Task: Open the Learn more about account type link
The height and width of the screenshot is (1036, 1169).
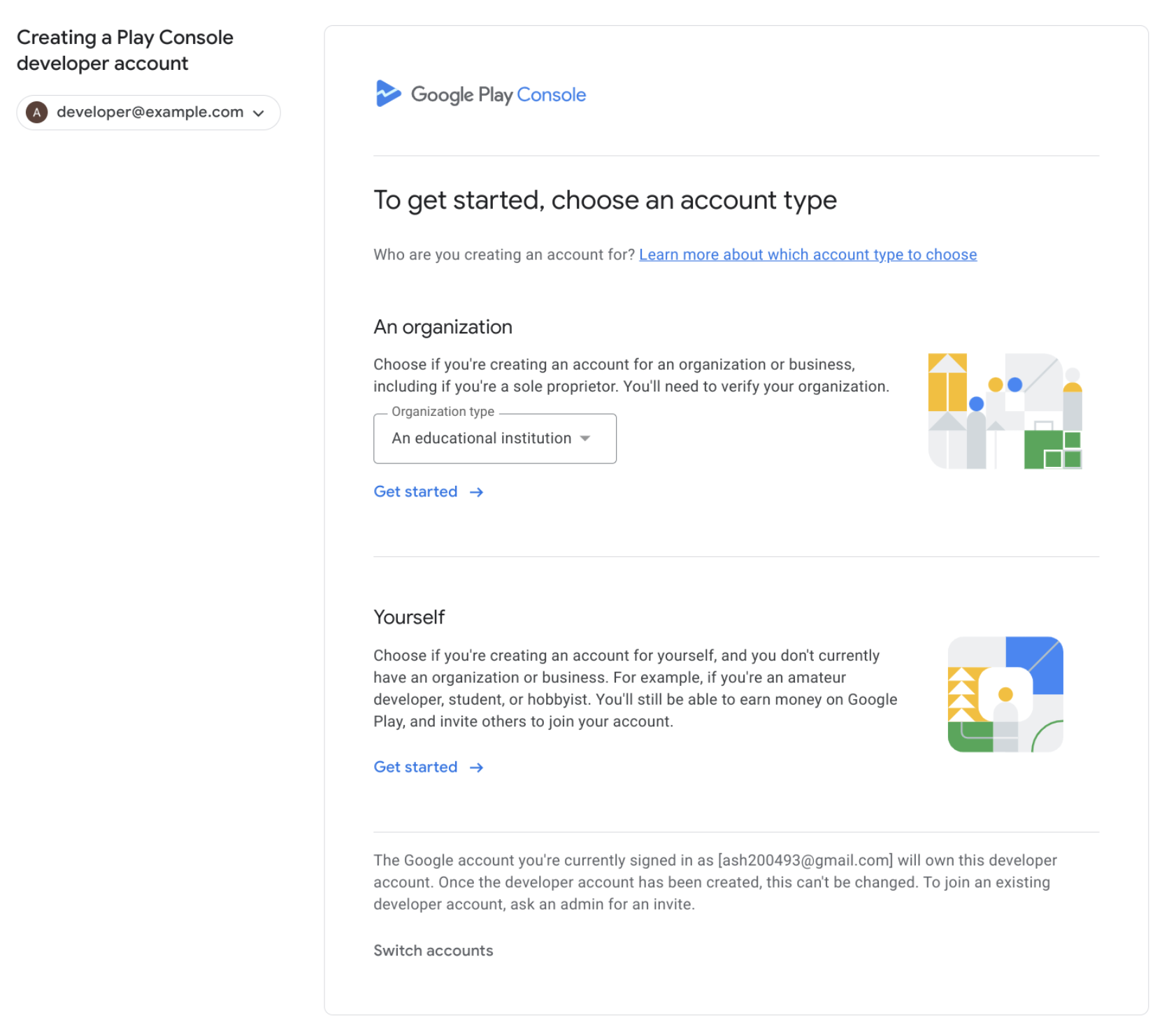Action: coord(808,254)
